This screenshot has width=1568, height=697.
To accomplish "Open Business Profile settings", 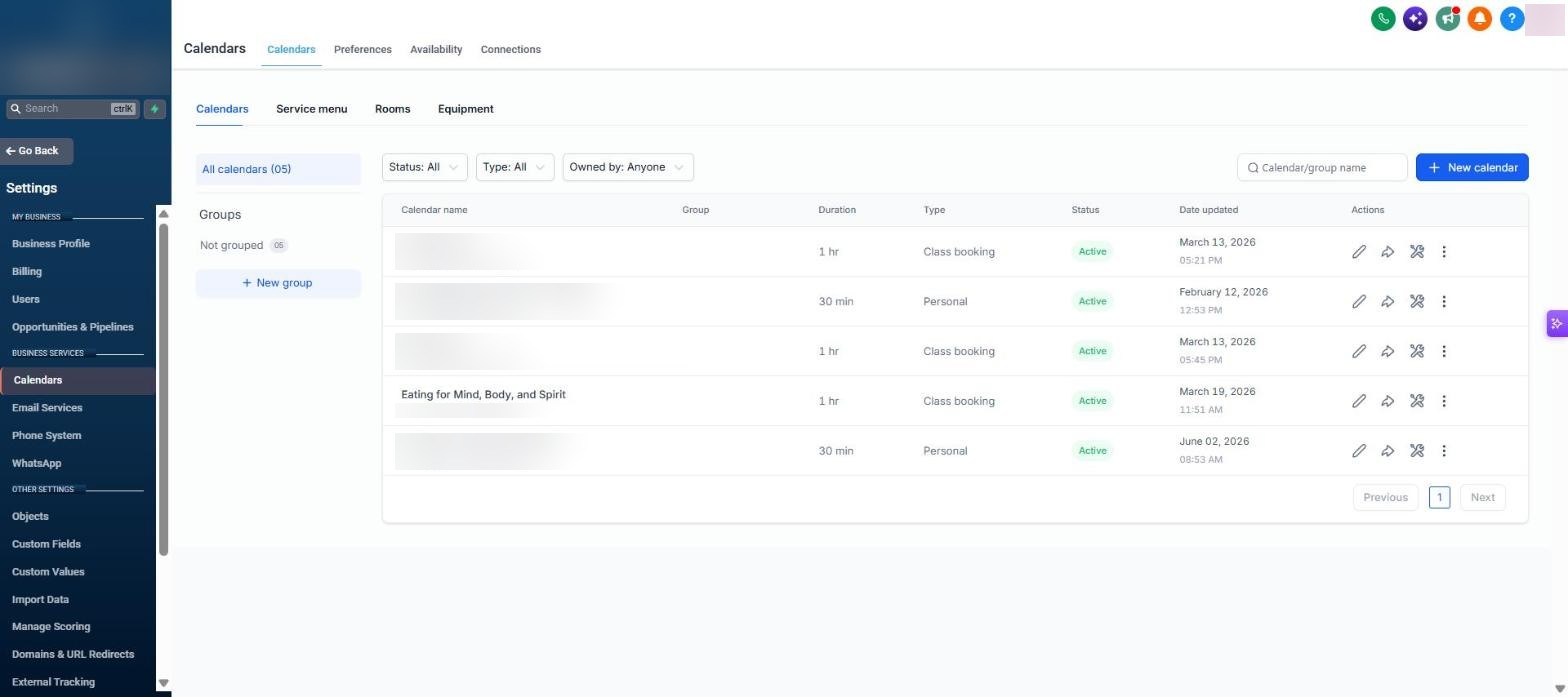I will pos(51,244).
